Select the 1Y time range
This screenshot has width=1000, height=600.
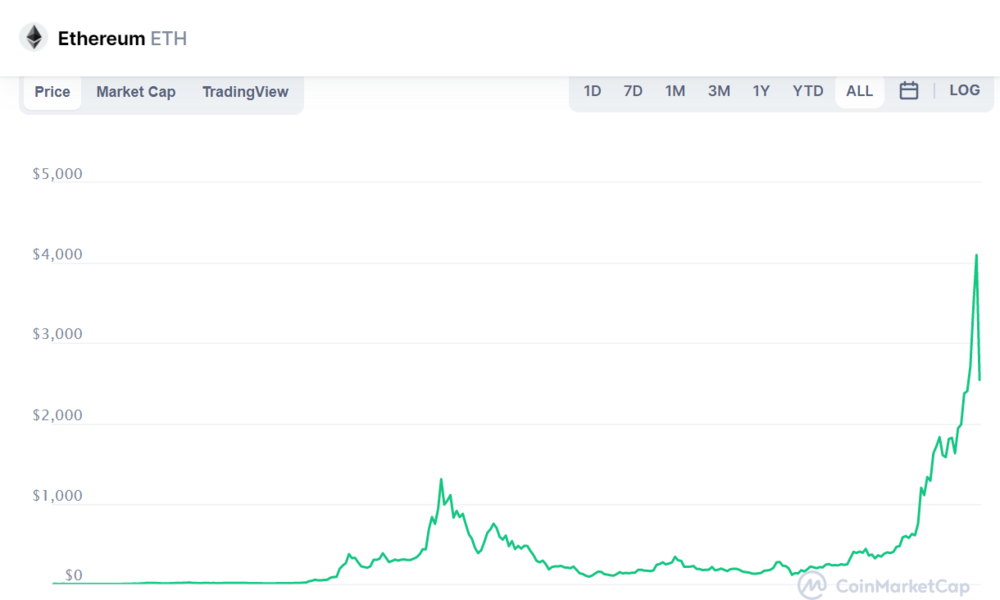[x=761, y=91]
